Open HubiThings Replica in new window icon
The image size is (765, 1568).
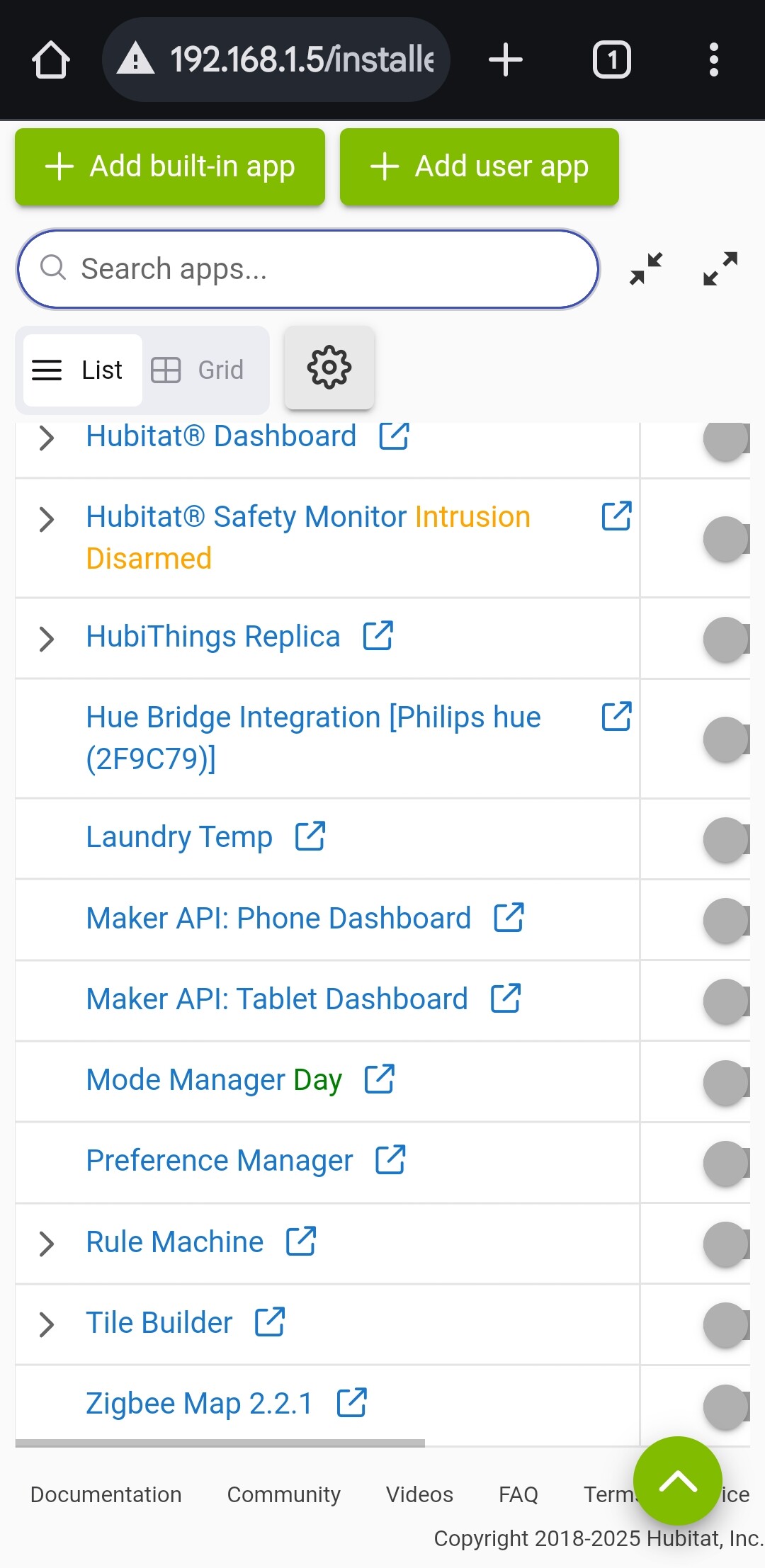378,636
